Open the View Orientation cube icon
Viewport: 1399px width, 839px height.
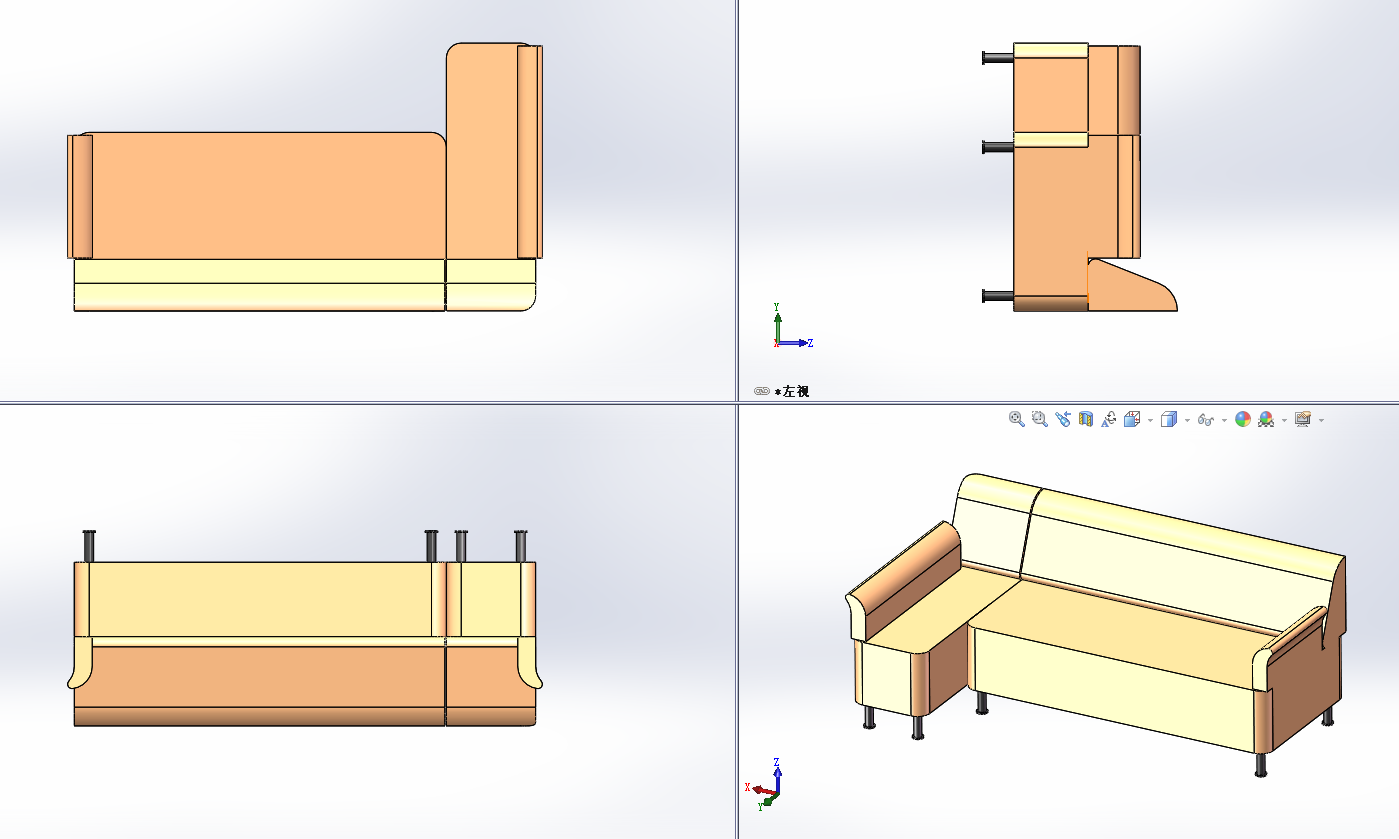tap(1133, 420)
